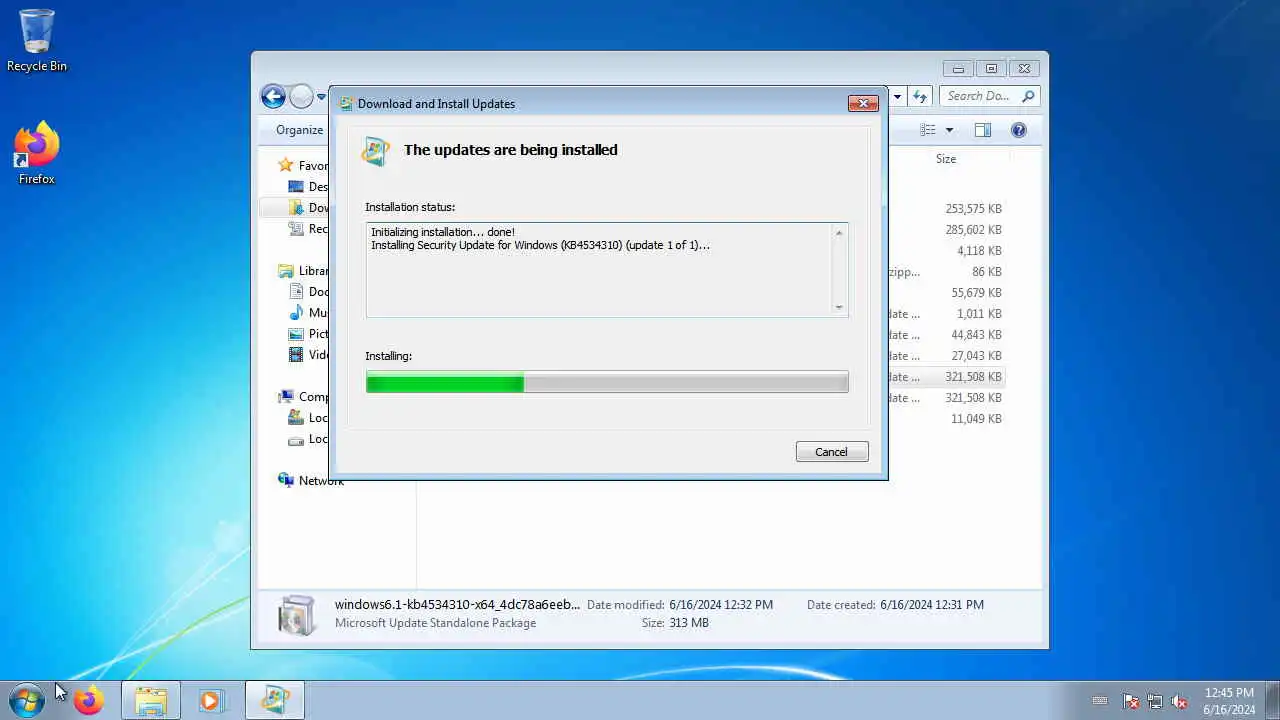Launch Firefox from the taskbar
Viewport: 1280px width, 720px height.
(x=88, y=701)
